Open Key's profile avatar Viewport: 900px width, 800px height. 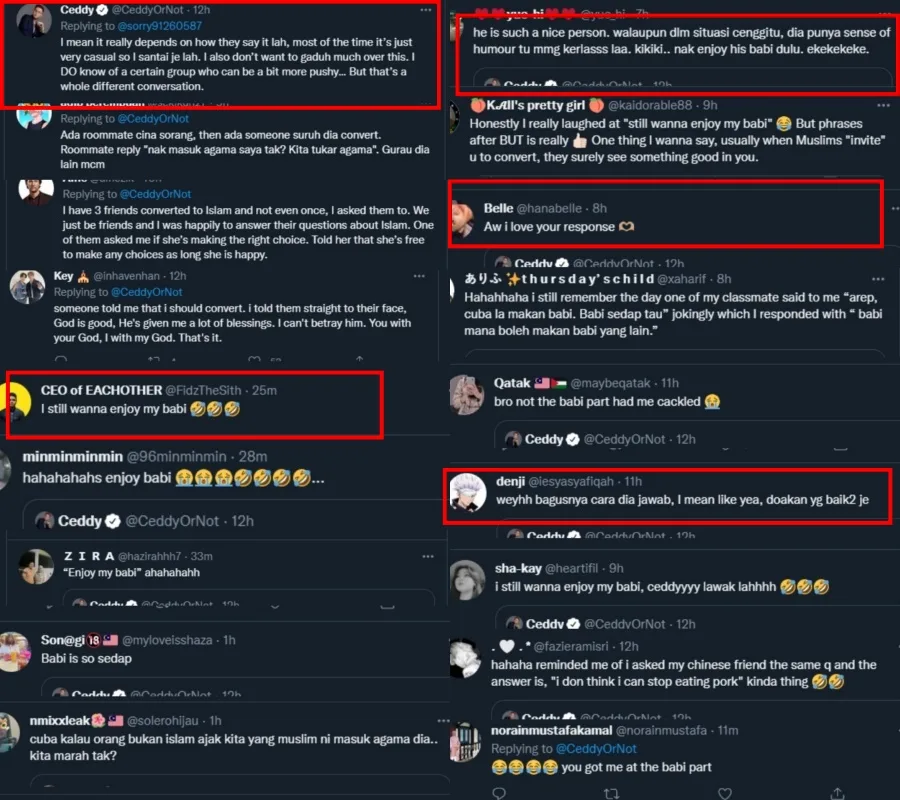pos(27,286)
